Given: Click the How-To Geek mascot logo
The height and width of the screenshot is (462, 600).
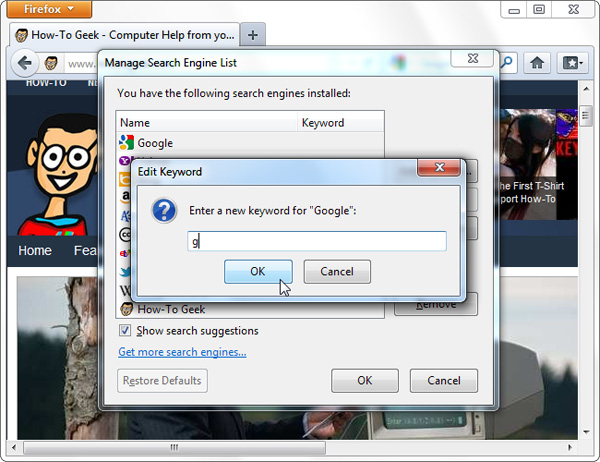Looking at the screenshot, I should (x=59, y=175).
